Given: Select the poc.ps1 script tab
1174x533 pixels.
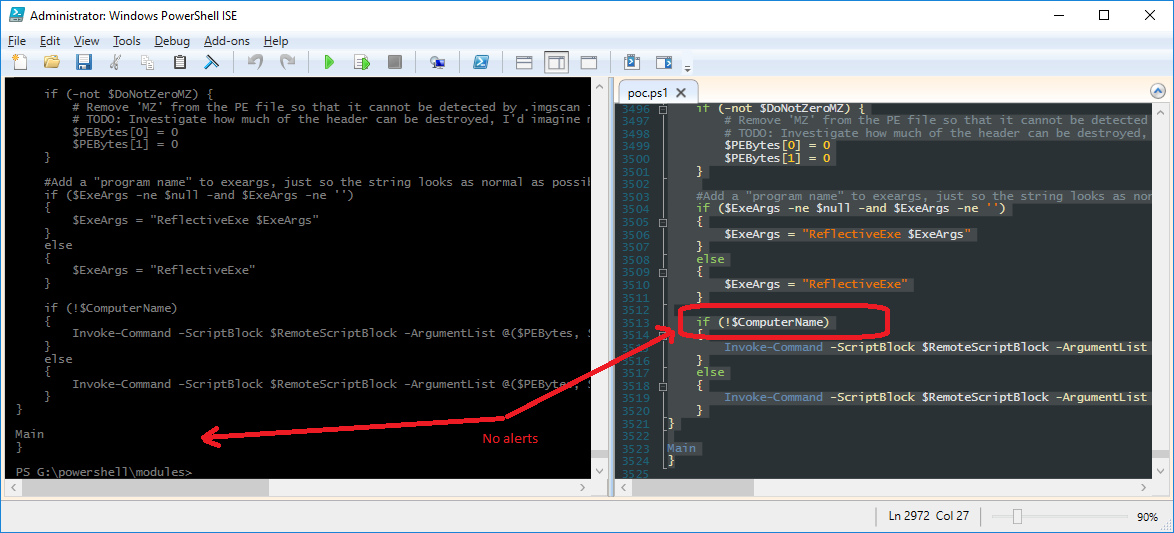Looking at the screenshot, I should 648,93.
